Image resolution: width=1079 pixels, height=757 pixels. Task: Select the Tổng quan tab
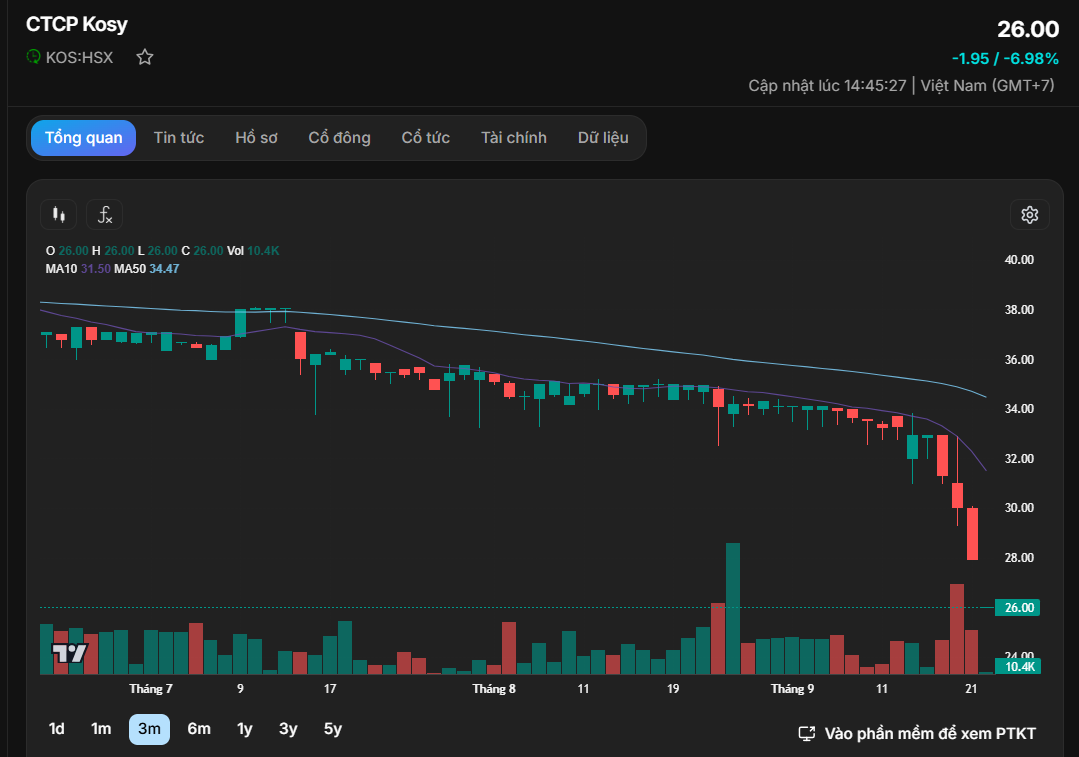pos(83,138)
